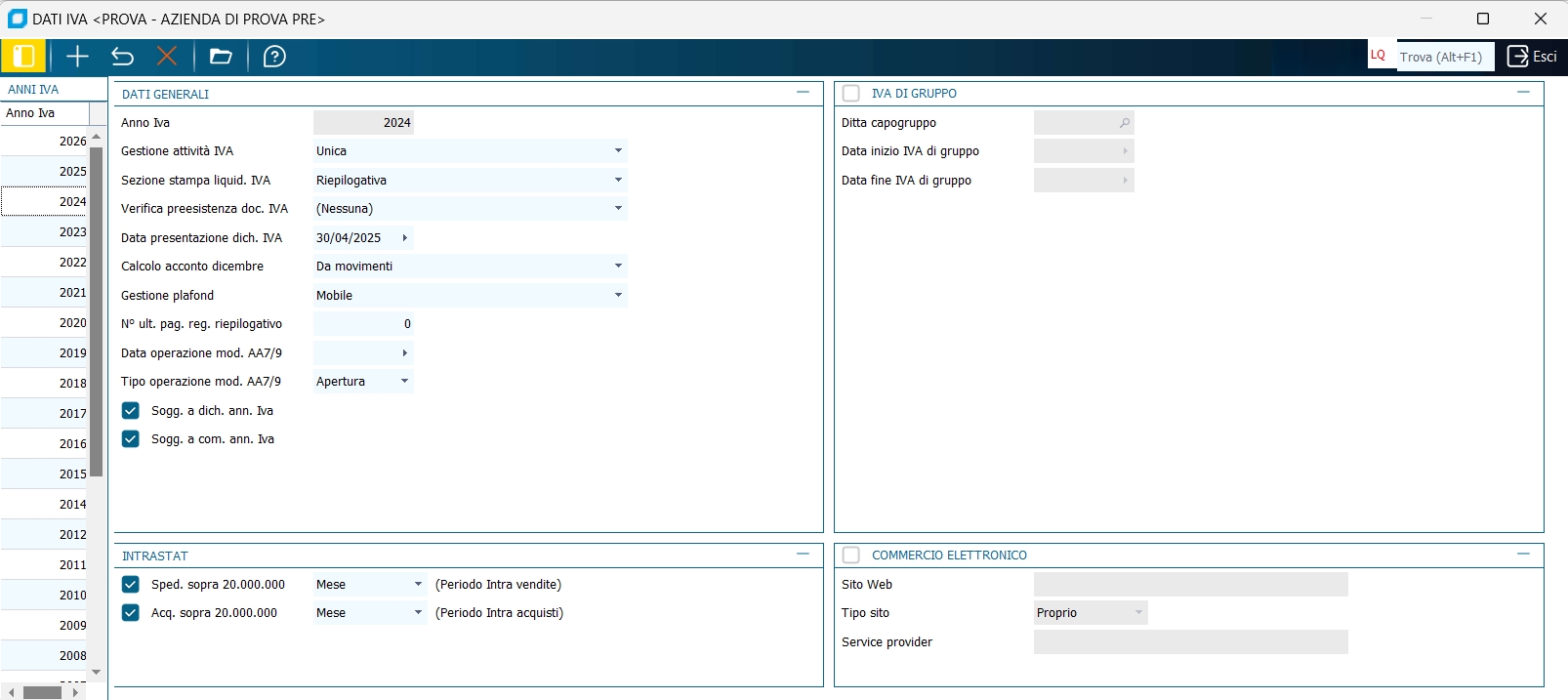1568x700 pixels.
Task: Open Periodo Intra vendite Mese dropdown
Action: point(418,585)
